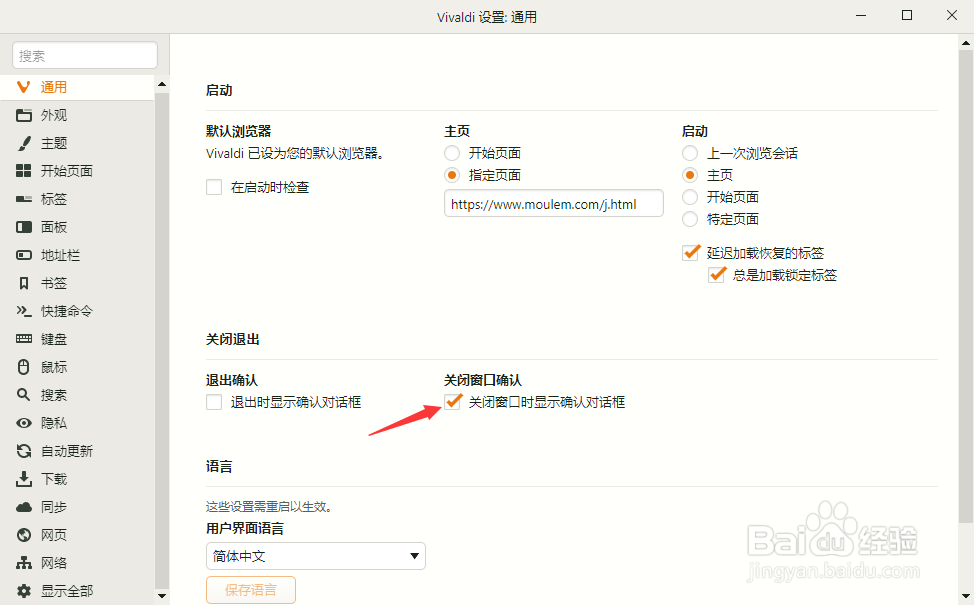Open the 网络 network icon
This screenshot has width=974, height=605.
pos(24,563)
